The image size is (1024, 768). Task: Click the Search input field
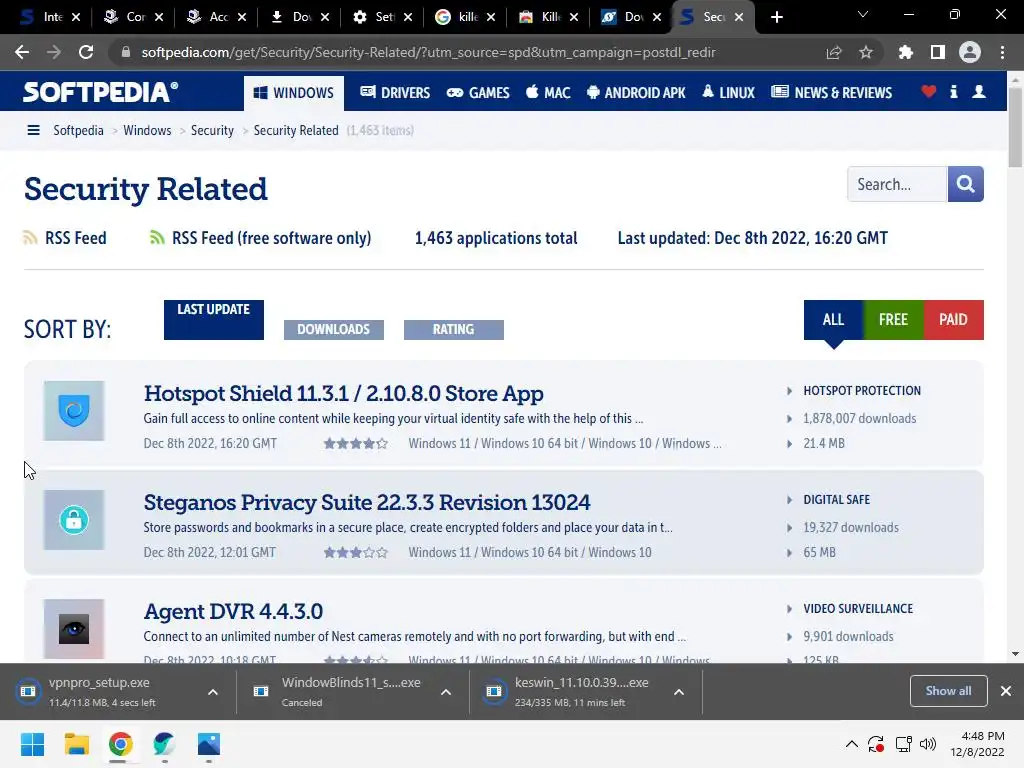pyautogui.click(x=897, y=184)
